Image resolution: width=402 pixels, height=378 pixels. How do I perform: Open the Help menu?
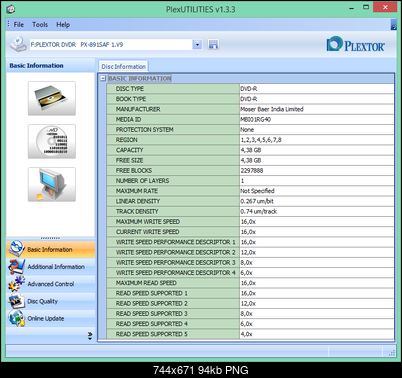point(63,24)
